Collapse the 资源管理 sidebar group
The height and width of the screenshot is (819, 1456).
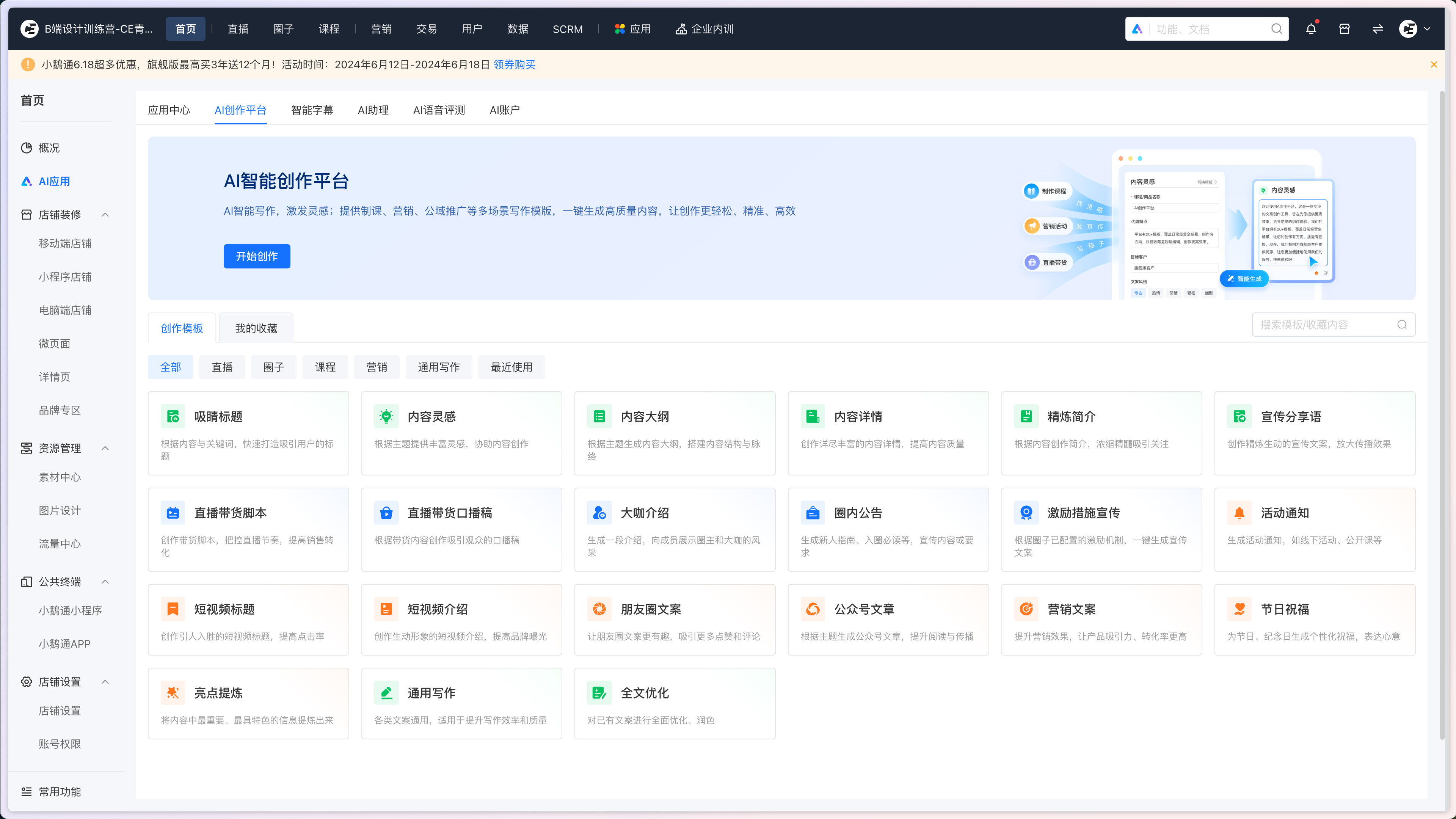(105, 448)
